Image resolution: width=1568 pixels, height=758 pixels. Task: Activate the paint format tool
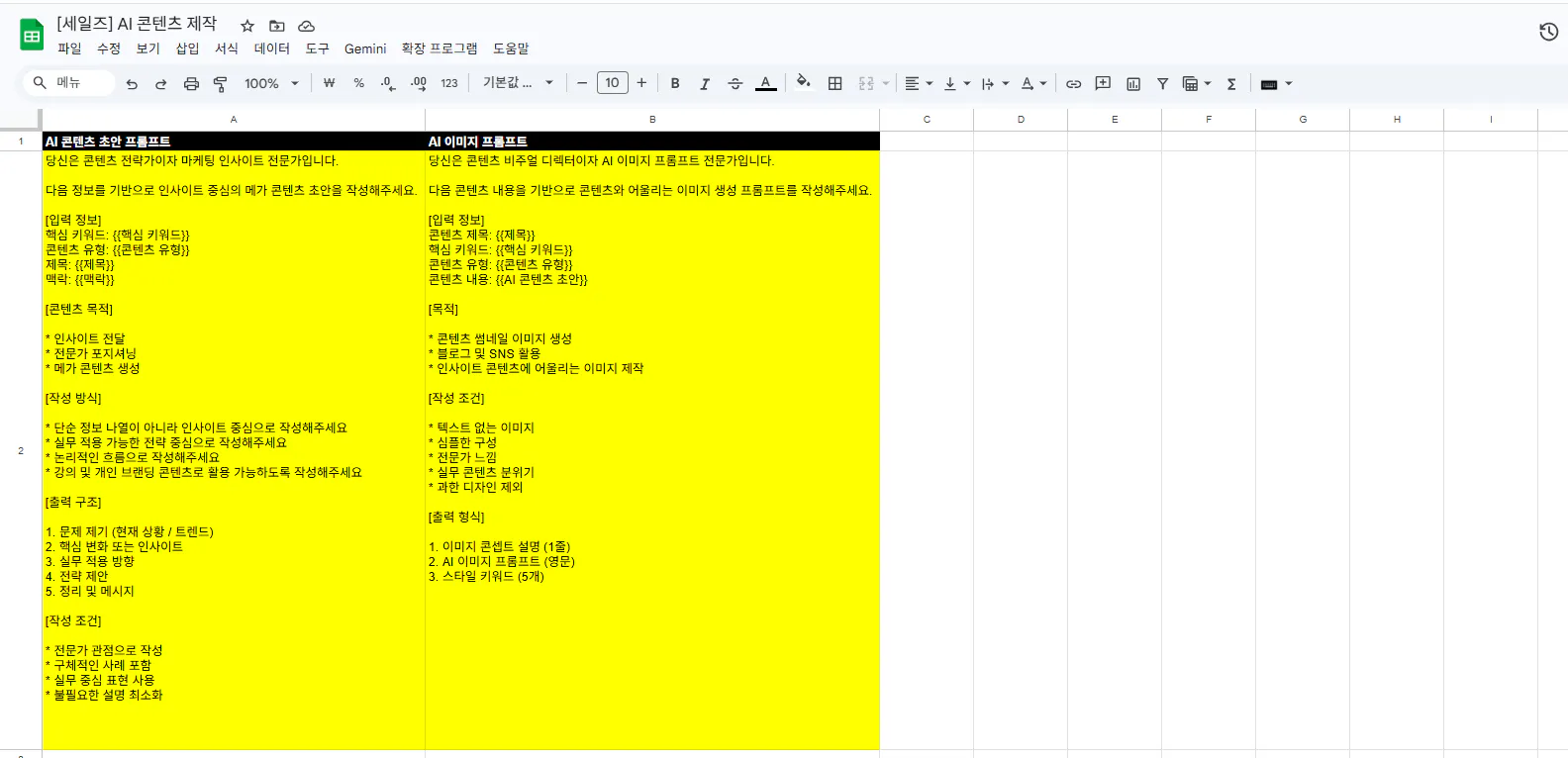pyautogui.click(x=221, y=84)
